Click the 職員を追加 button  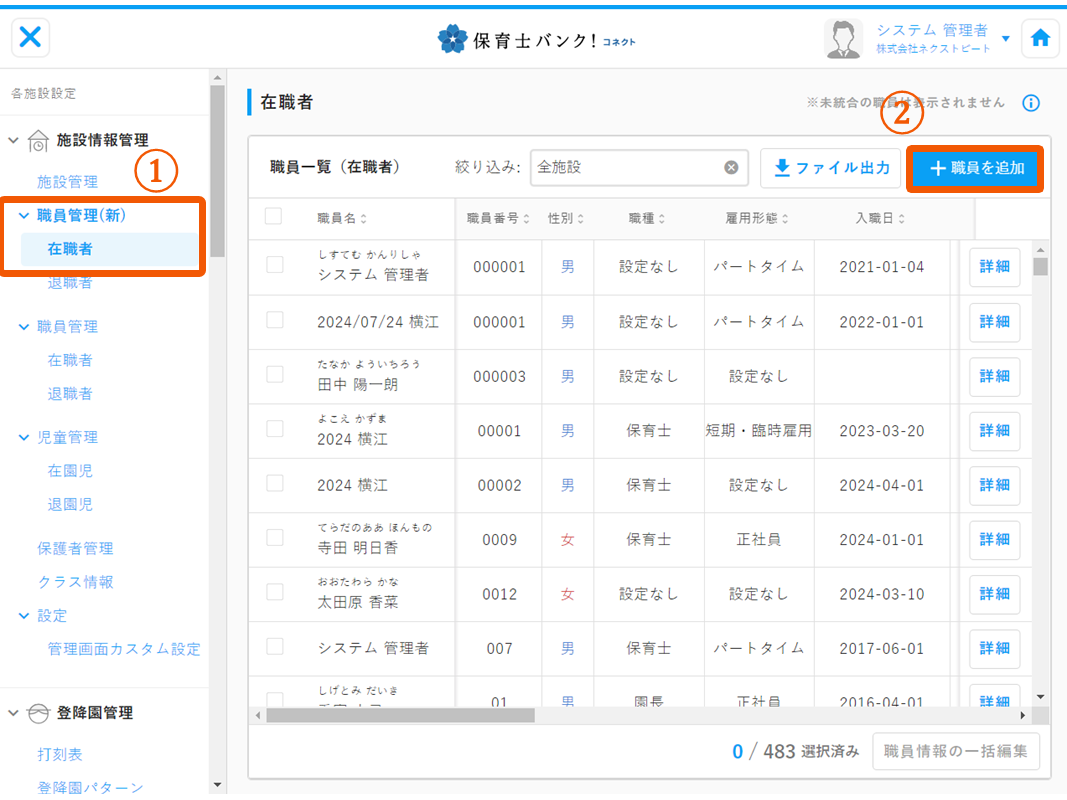tap(976, 169)
